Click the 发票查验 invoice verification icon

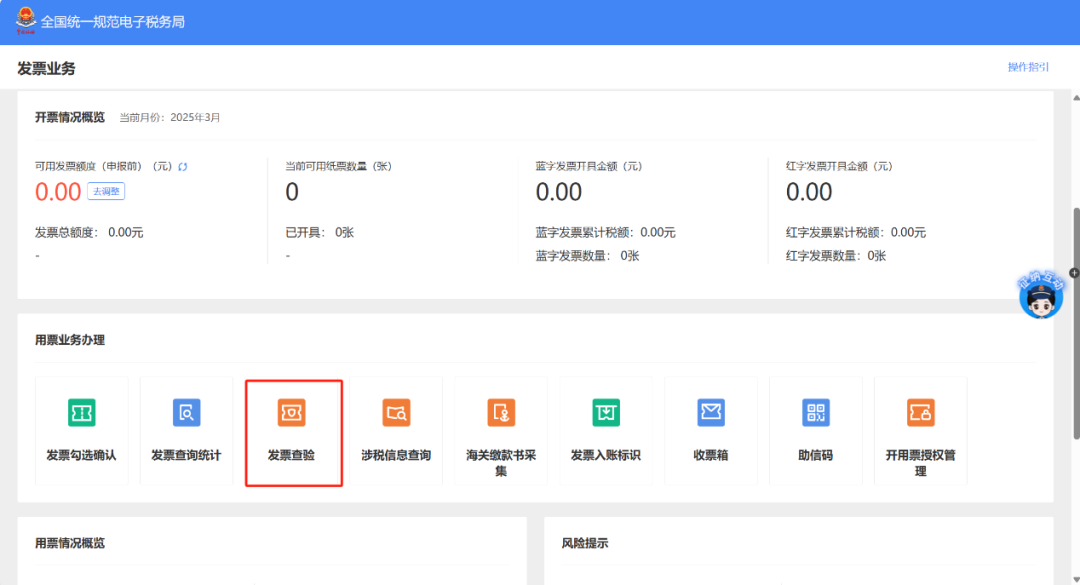coord(291,413)
